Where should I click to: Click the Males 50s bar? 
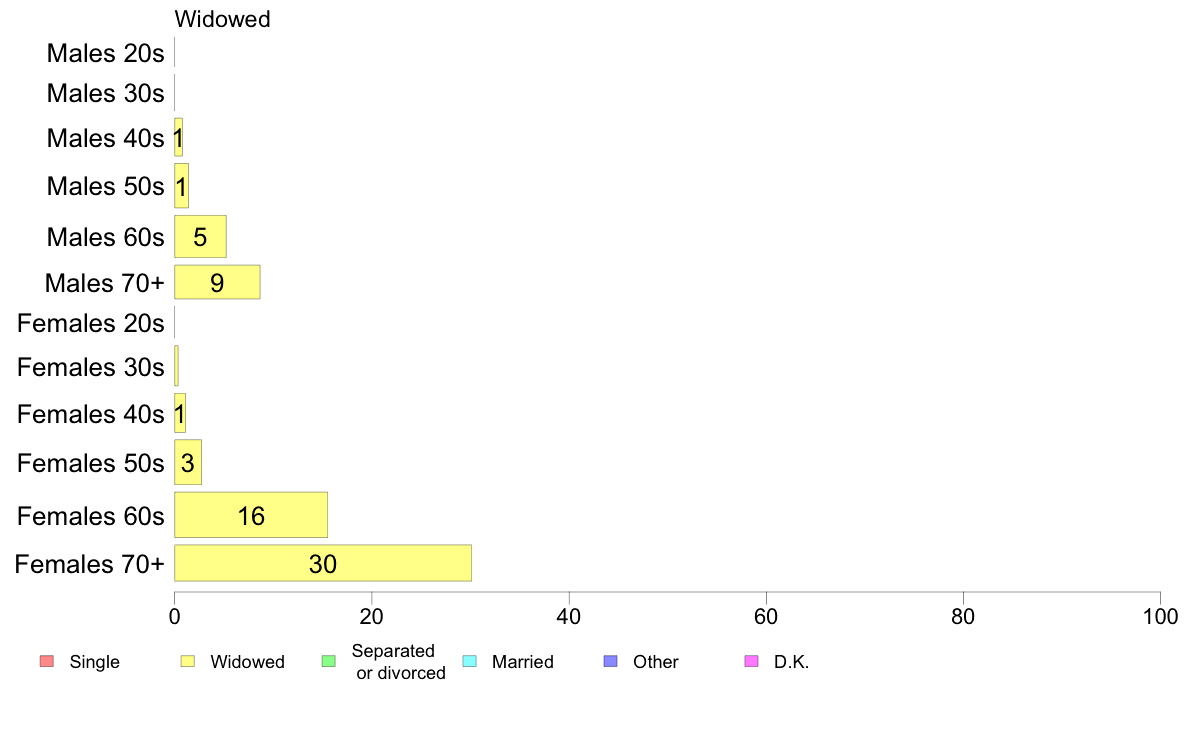181,186
